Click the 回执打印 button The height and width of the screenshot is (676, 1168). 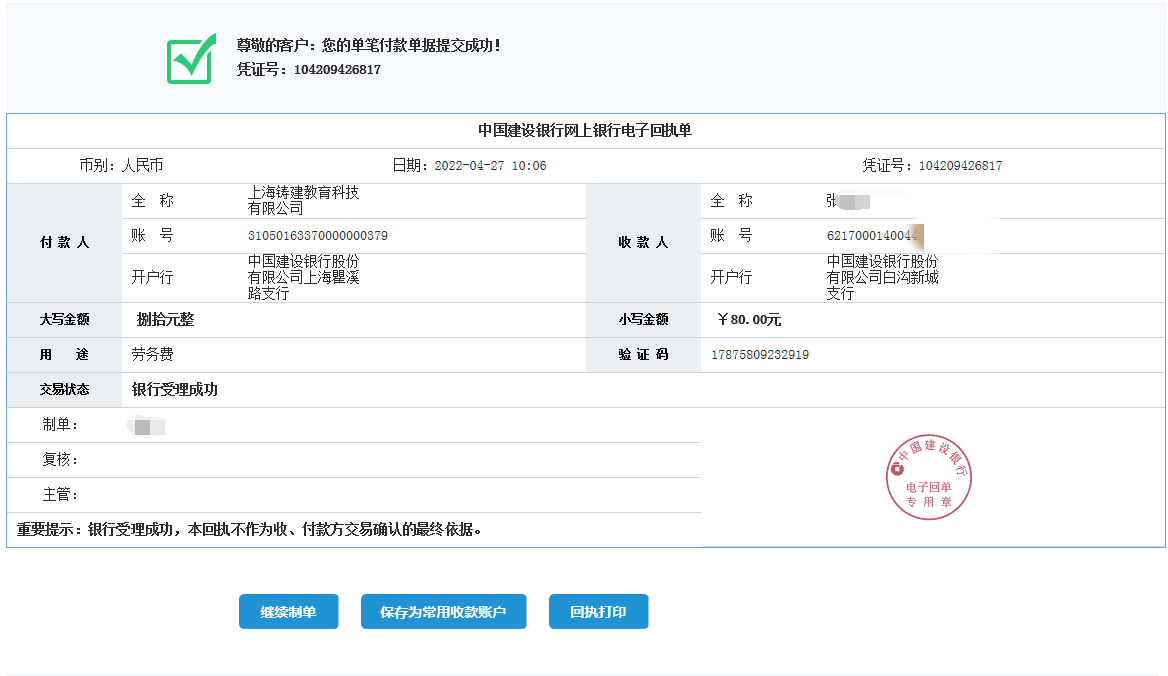[x=598, y=611]
